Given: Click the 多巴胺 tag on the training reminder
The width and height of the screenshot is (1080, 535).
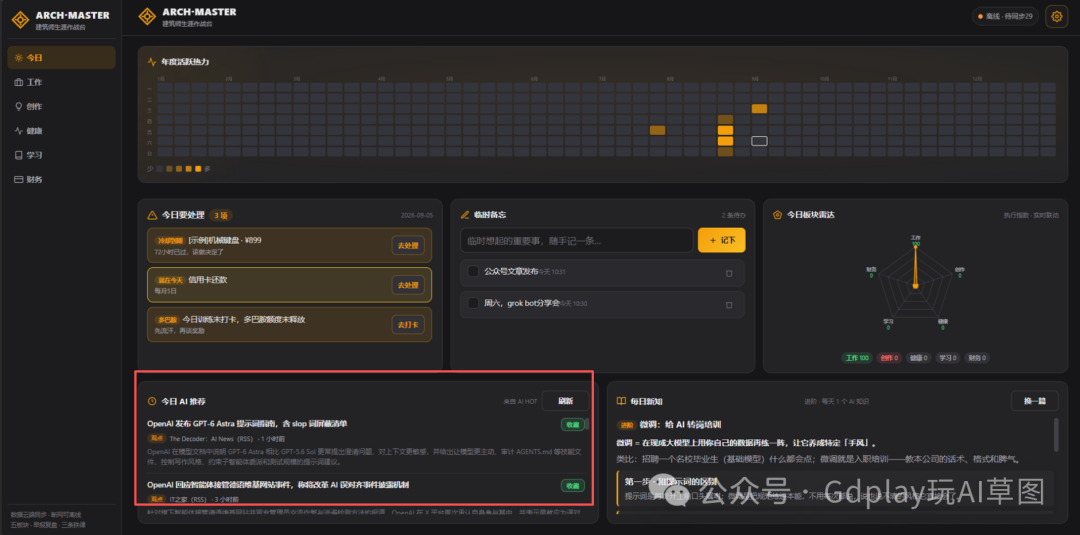Looking at the screenshot, I should 167,320.
